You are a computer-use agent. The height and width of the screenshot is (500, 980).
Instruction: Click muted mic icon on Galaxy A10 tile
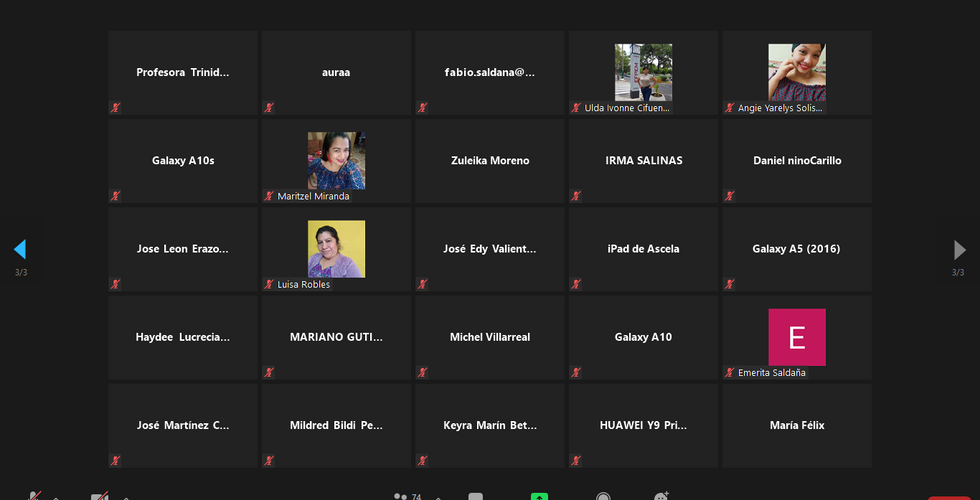(576, 372)
